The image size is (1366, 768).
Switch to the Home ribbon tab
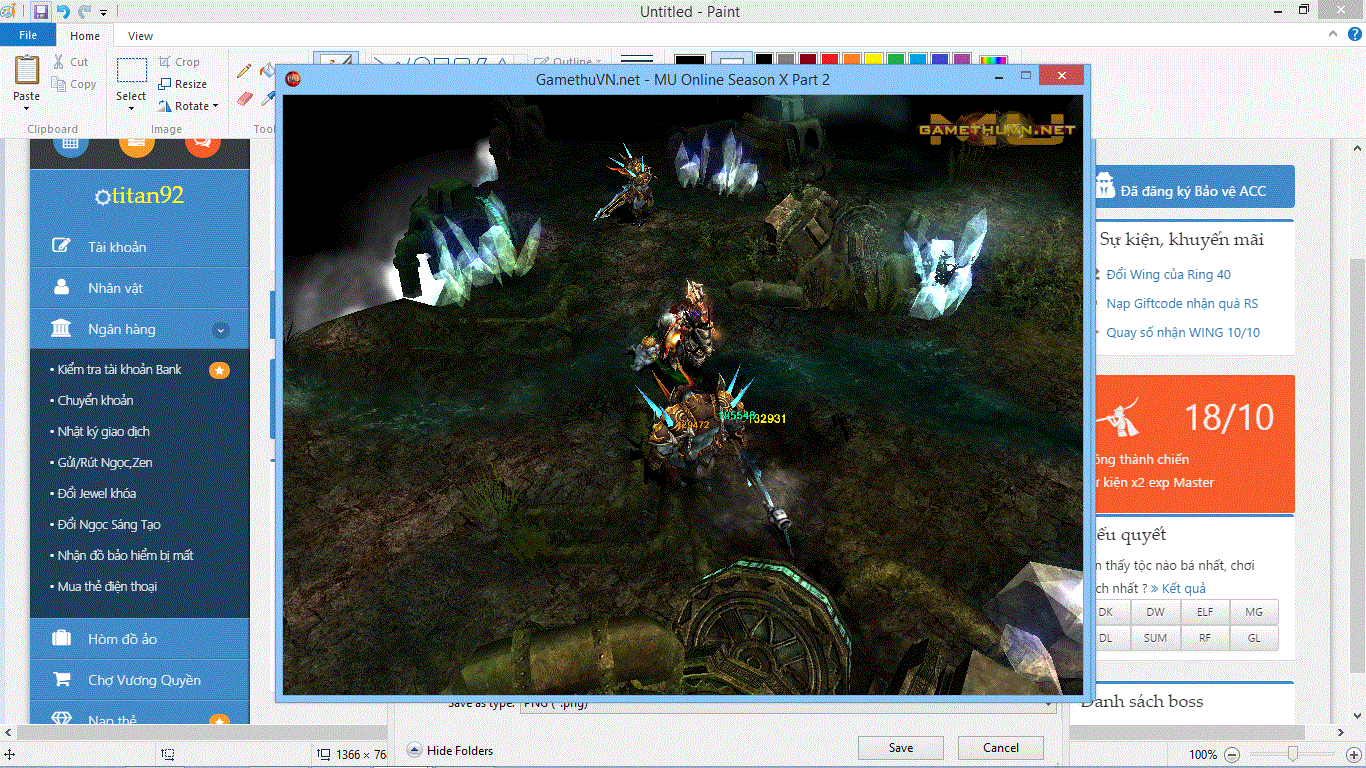(x=85, y=36)
